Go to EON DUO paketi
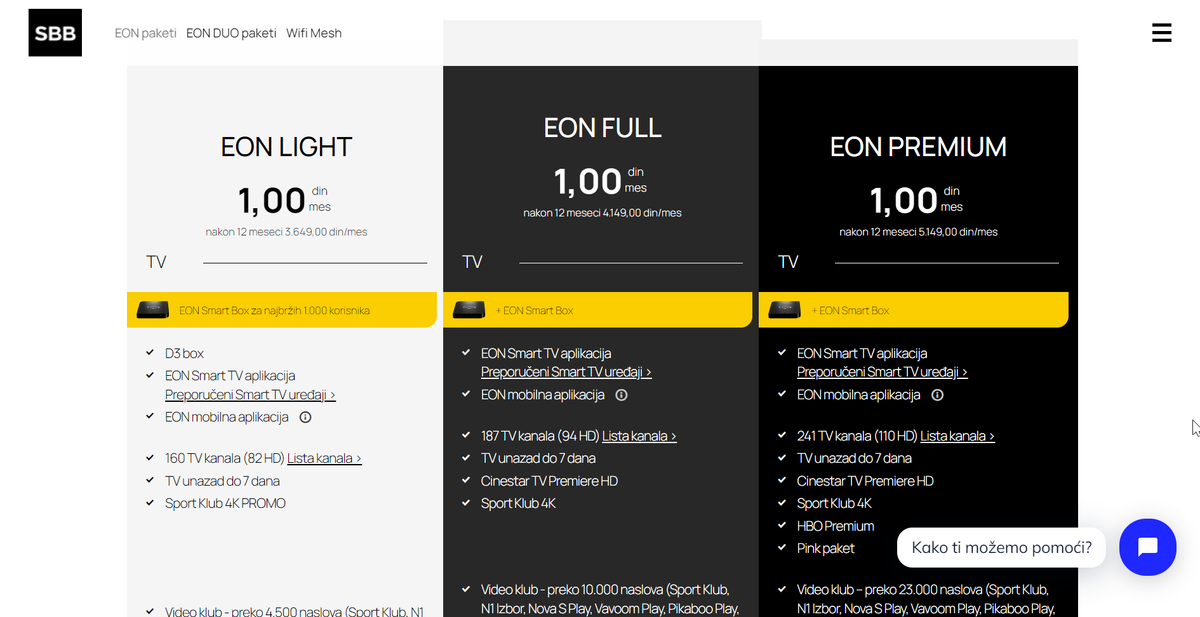 pos(231,33)
